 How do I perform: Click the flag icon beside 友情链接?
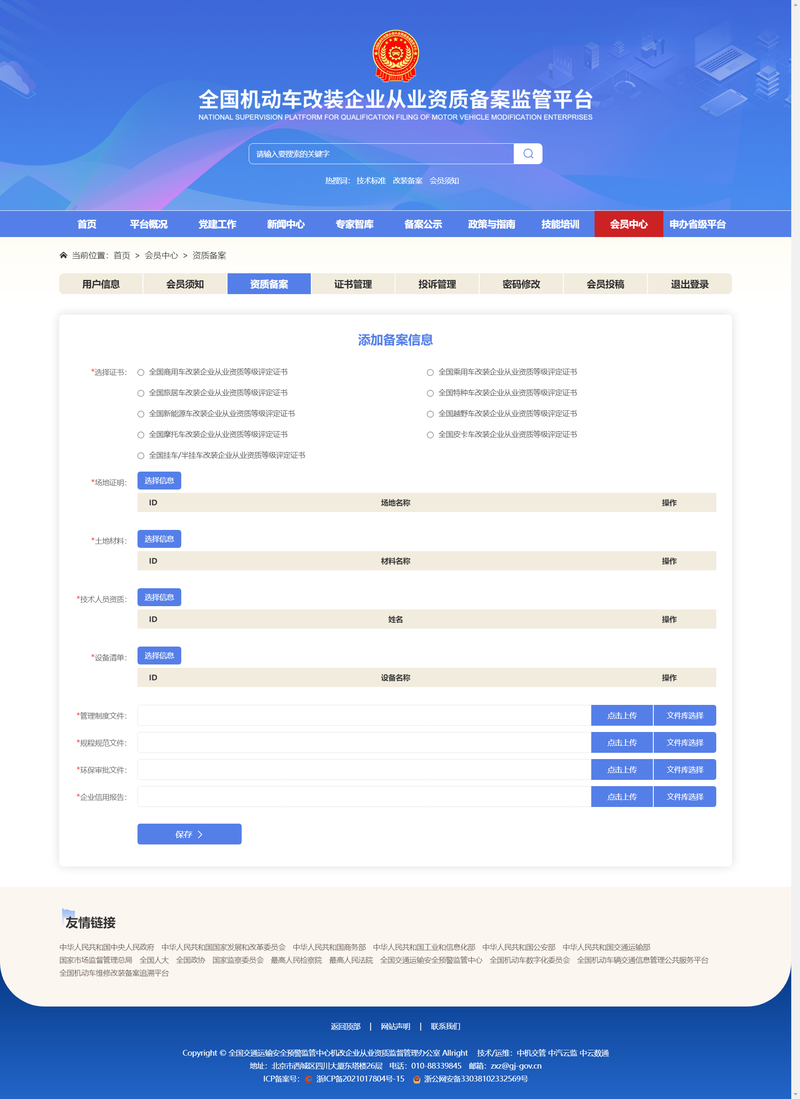click(68, 915)
